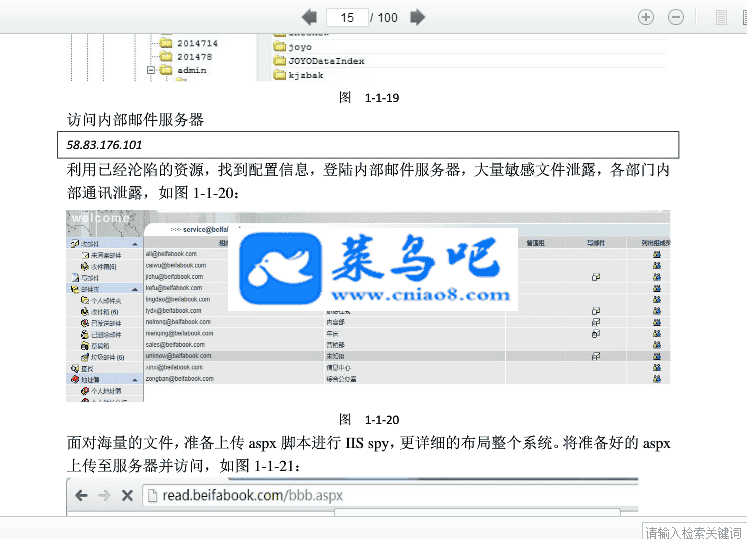Go to the previous page arrow
This screenshot has width=747, height=539.
[310, 18]
